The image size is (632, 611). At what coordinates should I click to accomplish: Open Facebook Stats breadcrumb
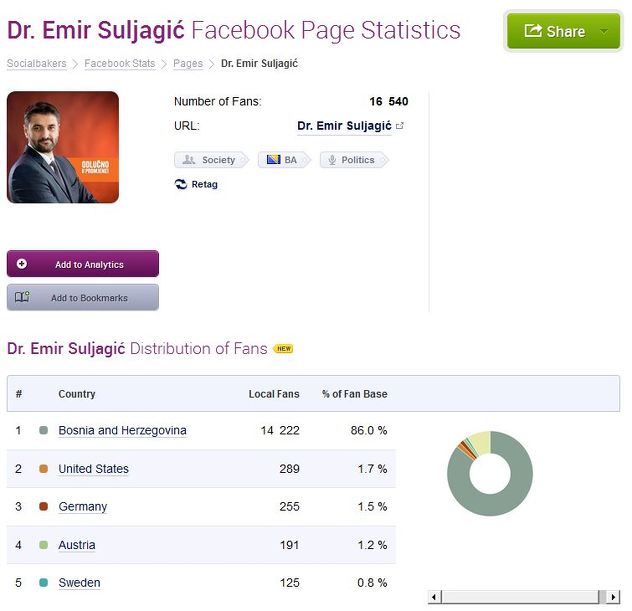(119, 64)
